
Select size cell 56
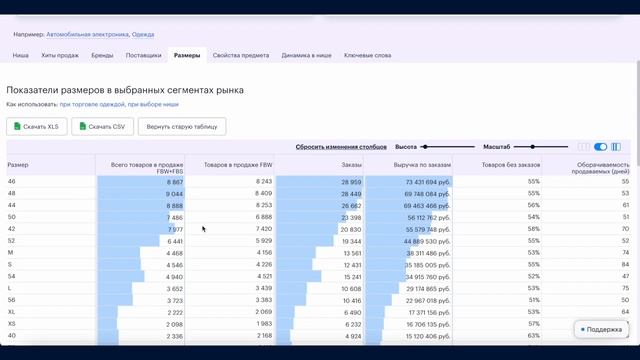[11, 300]
